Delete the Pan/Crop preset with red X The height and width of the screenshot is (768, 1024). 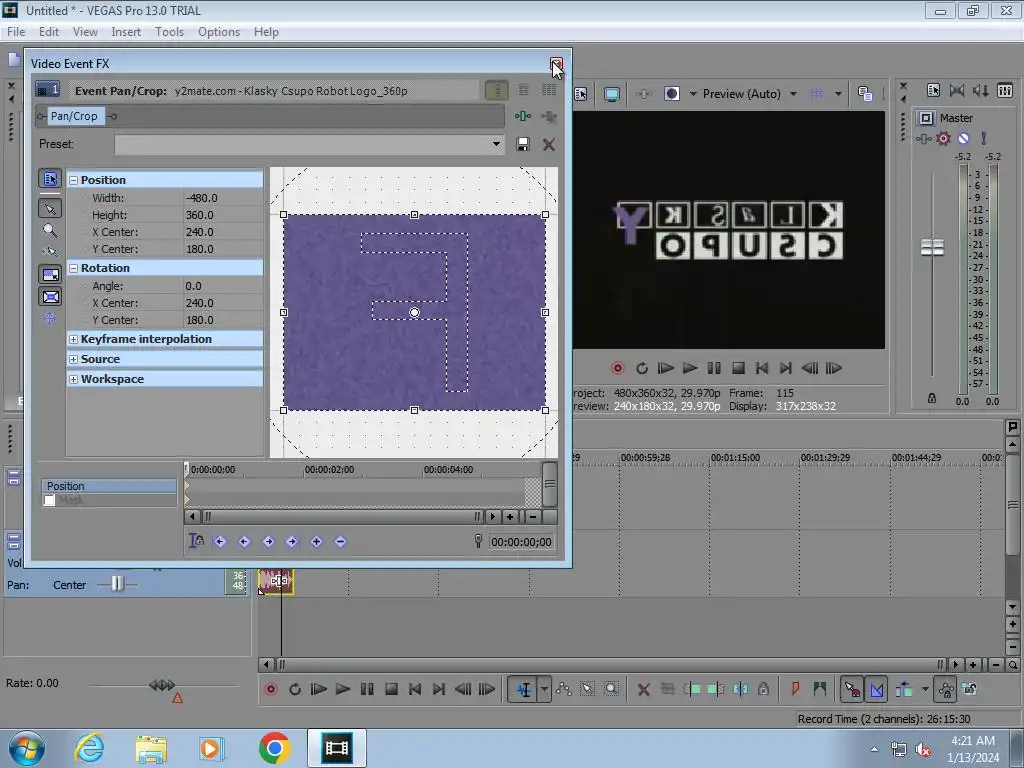point(549,144)
